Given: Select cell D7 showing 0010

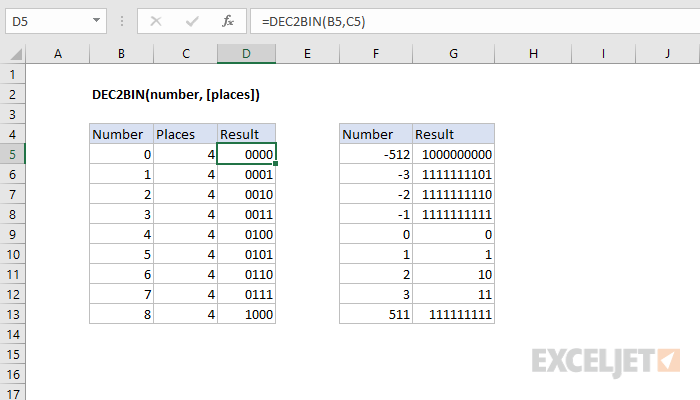Looking at the screenshot, I should [x=246, y=194].
